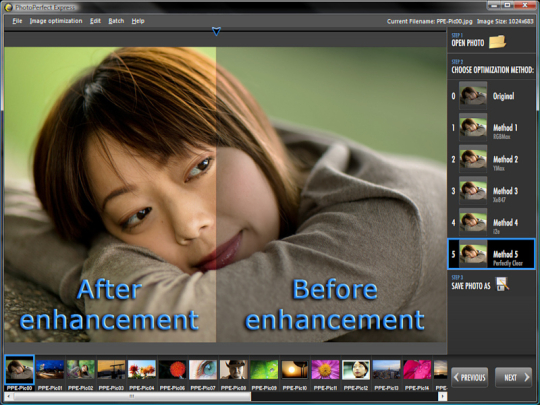The height and width of the screenshot is (405, 540).
Task: Open the Help menu
Action: (138, 21)
